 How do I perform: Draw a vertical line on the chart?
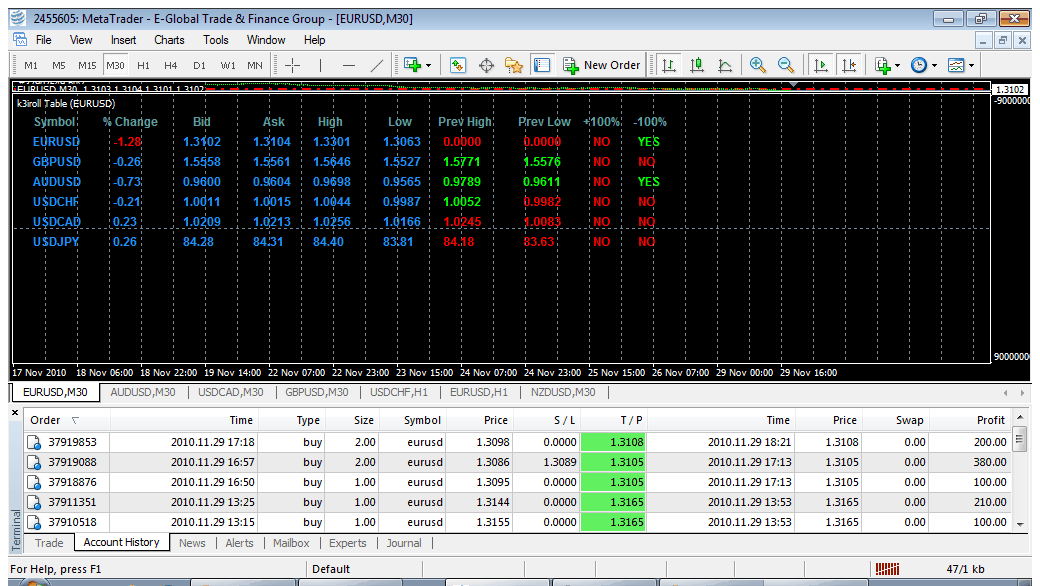click(x=320, y=65)
